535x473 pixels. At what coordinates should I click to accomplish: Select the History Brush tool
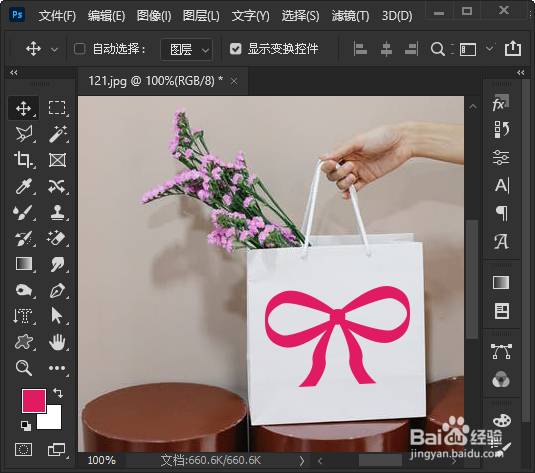(24, 238)
